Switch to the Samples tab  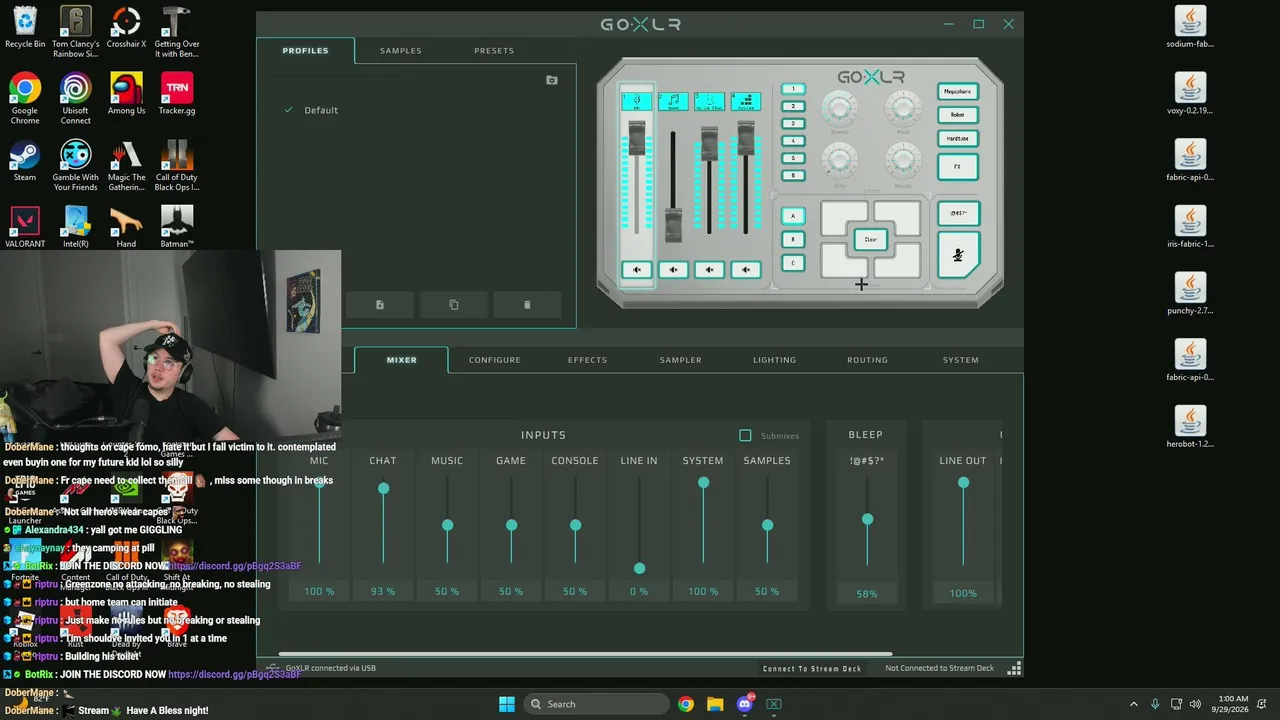[x=401, y=51]
